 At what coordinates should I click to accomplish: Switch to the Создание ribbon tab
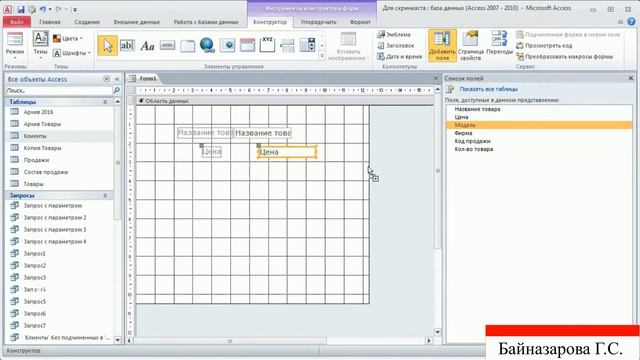pos(87,22)
